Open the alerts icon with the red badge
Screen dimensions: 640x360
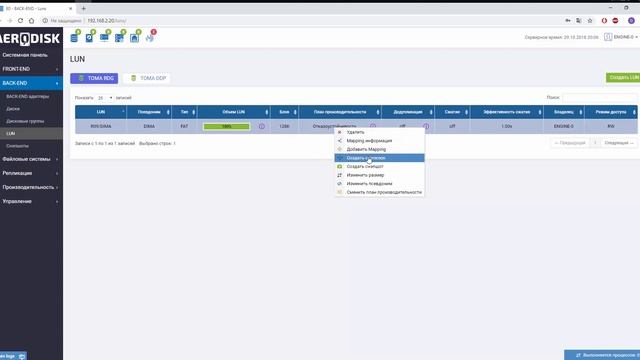(x=150, y=38)
